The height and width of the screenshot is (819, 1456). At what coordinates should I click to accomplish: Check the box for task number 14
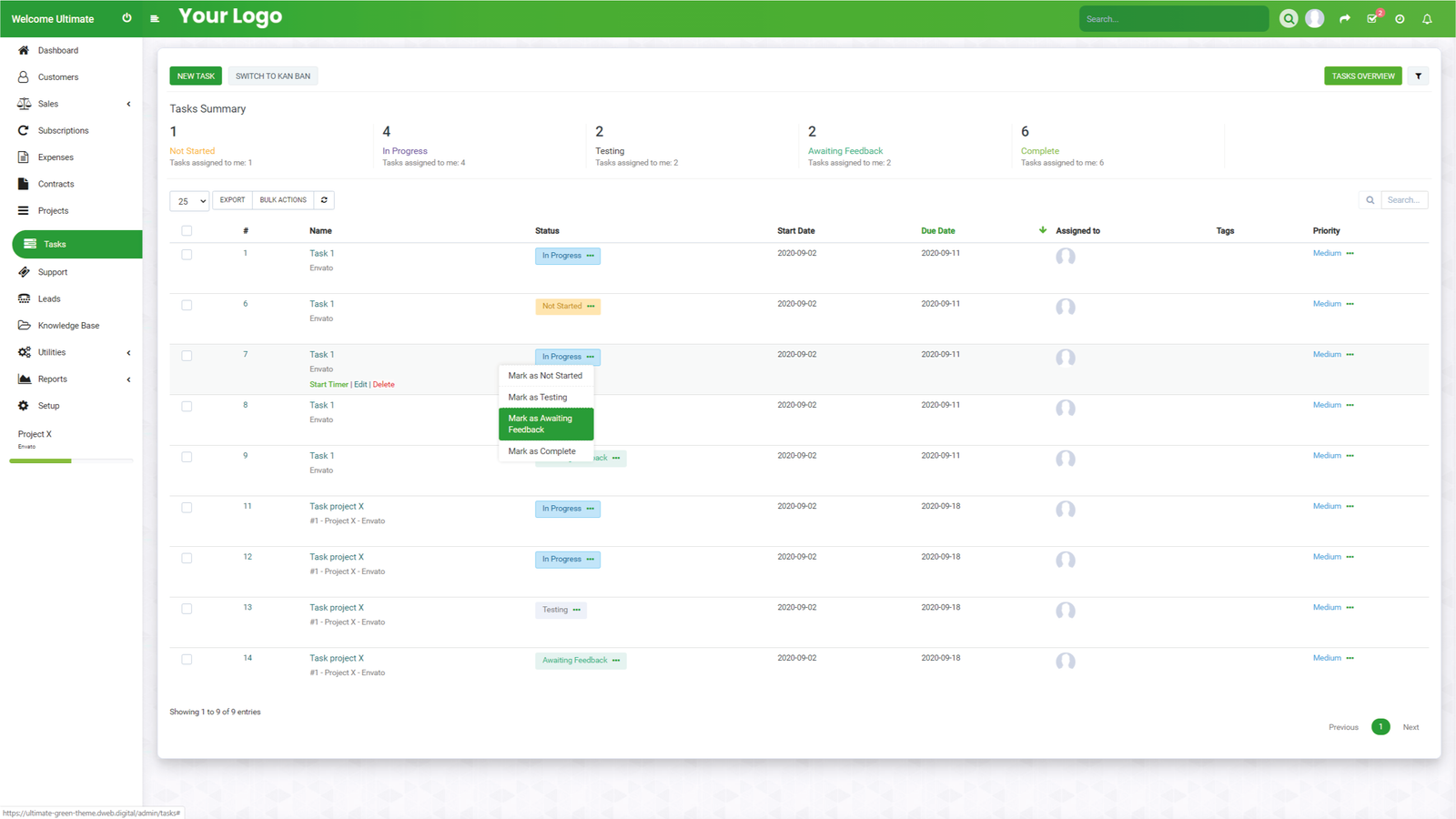tap(187, 660)
